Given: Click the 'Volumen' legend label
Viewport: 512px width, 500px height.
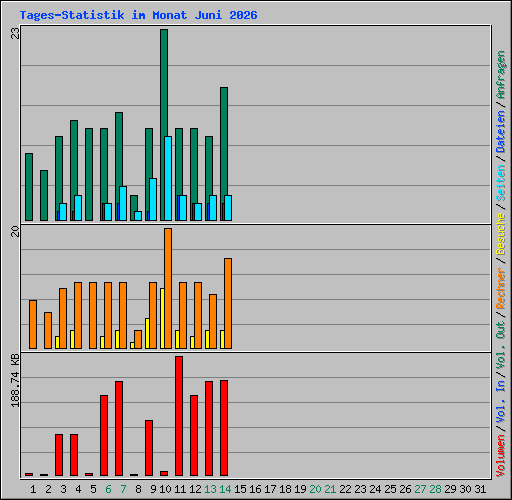Looking at the screenshot, I should [501, 456].
